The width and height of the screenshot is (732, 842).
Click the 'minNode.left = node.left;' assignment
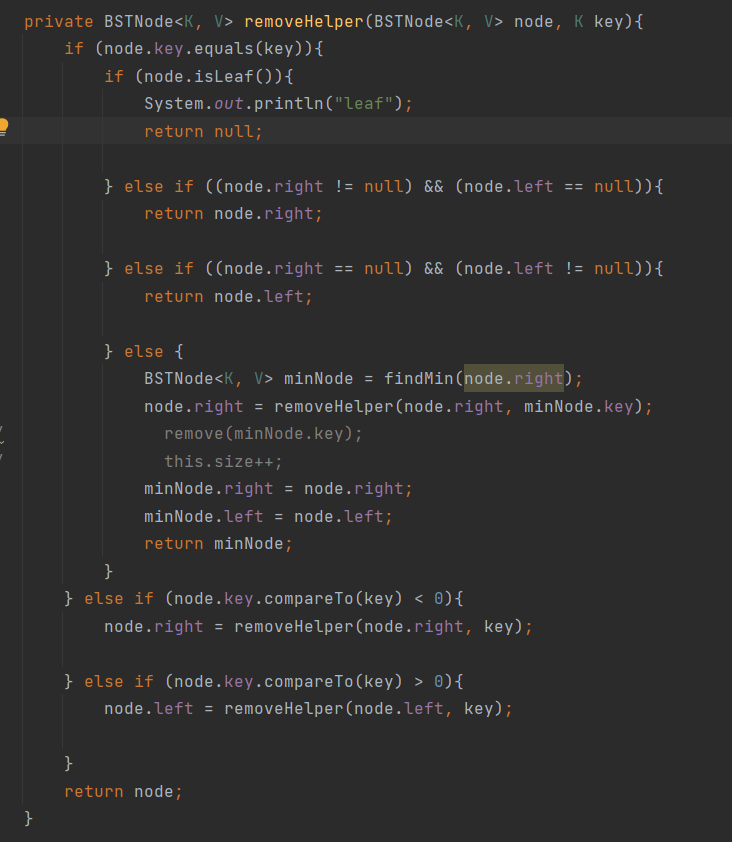tap(268, 516)
